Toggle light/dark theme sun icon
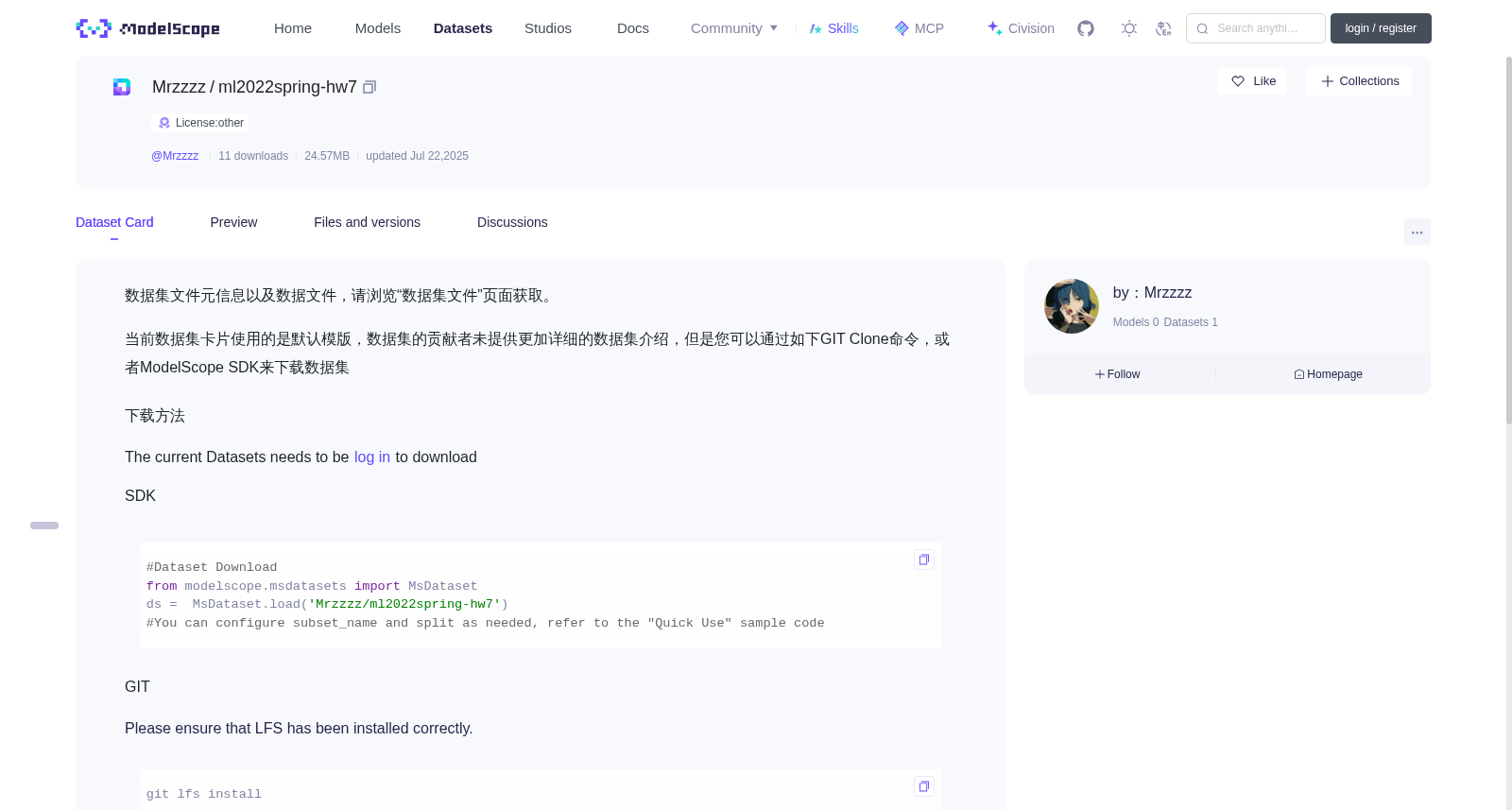The height and width of the screenshot is (810, 1512). pos(1129,28)
